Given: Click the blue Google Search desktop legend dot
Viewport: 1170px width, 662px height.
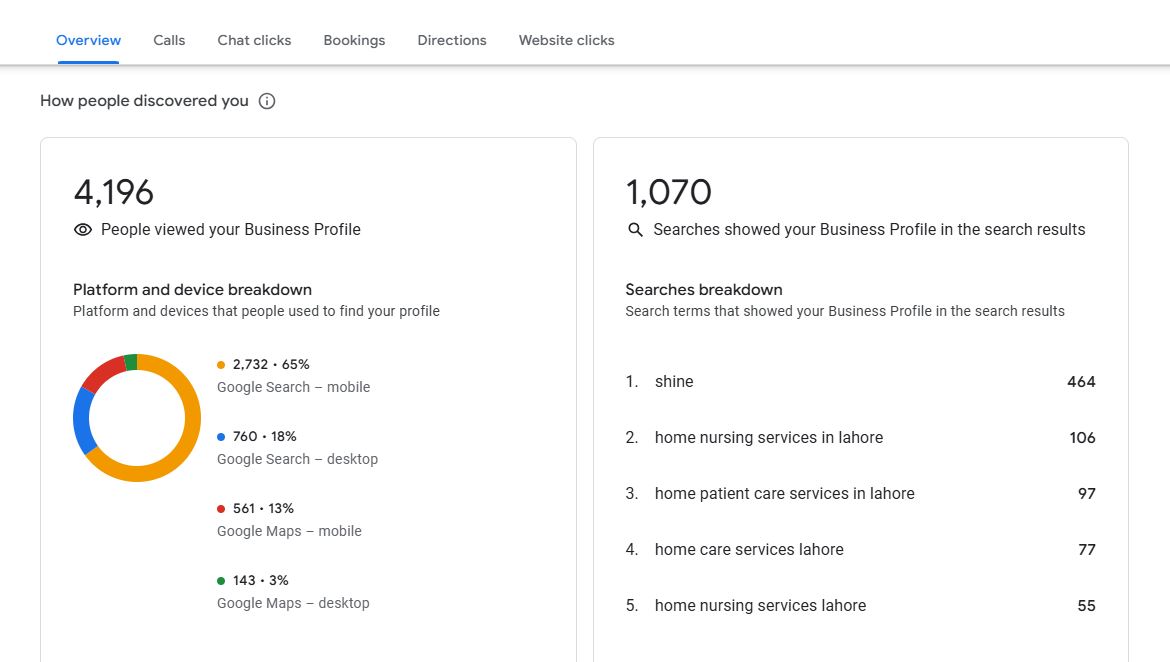Looking at the screenshot, I should click(x=221, y=437).
